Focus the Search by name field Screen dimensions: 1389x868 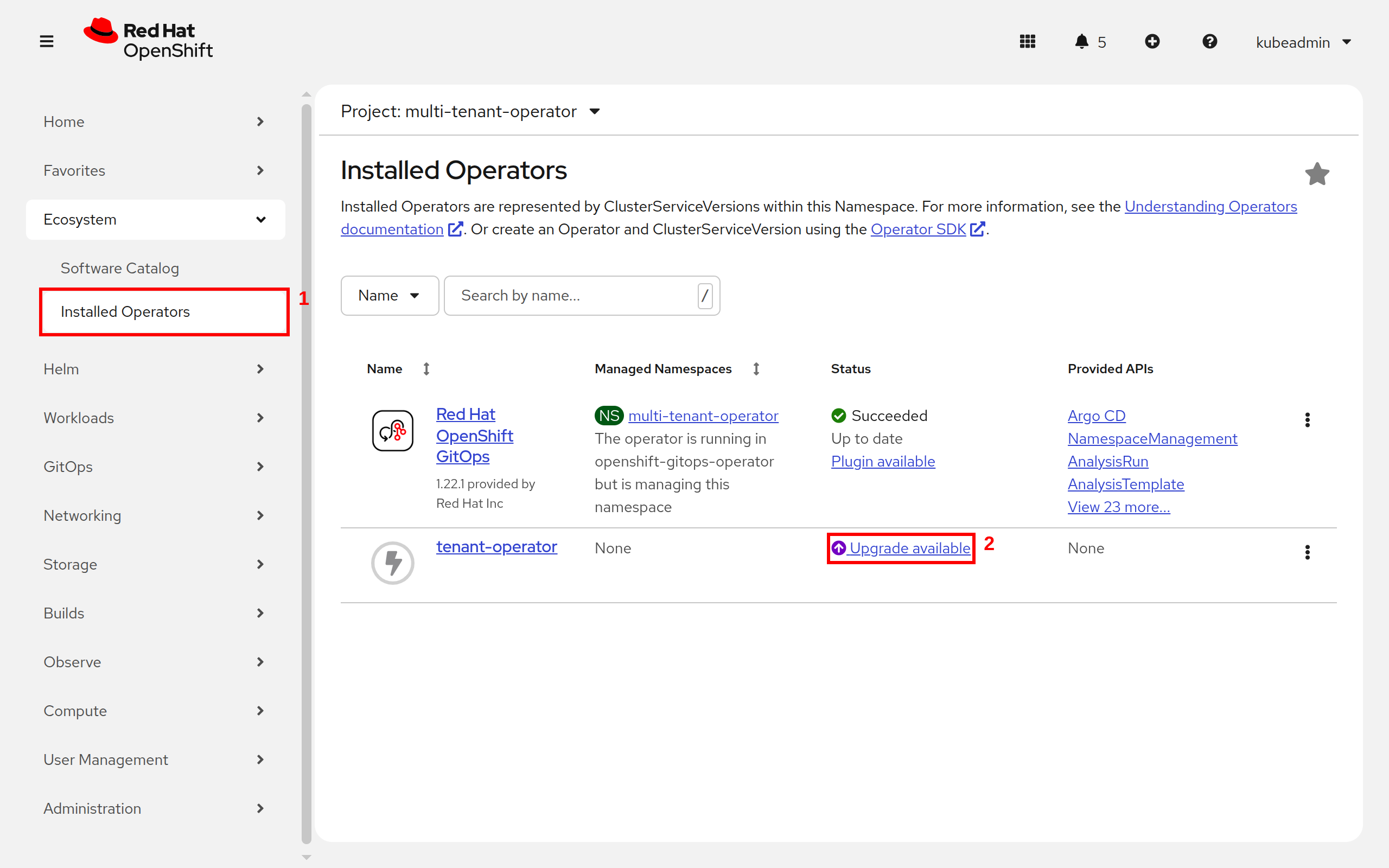point(582,296)
